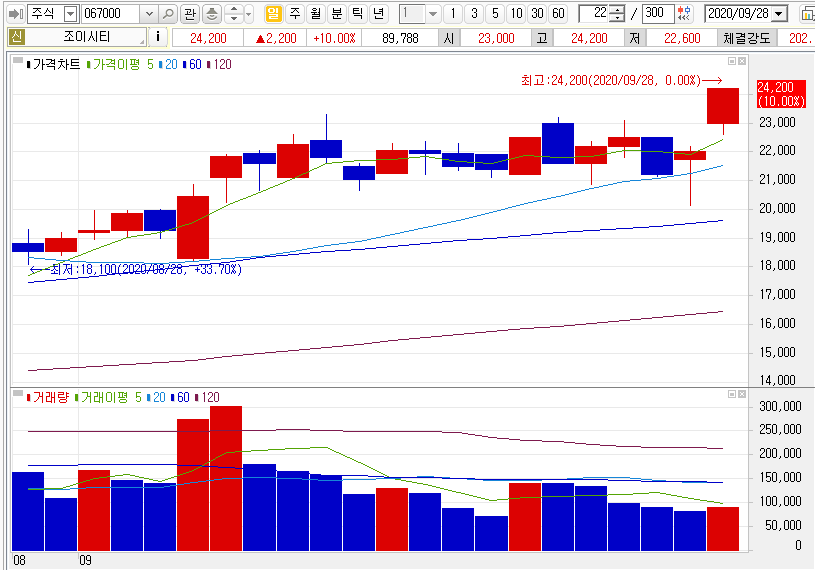Click the up/down stock navigation stepper
The image size is (815, 570).
234,14
